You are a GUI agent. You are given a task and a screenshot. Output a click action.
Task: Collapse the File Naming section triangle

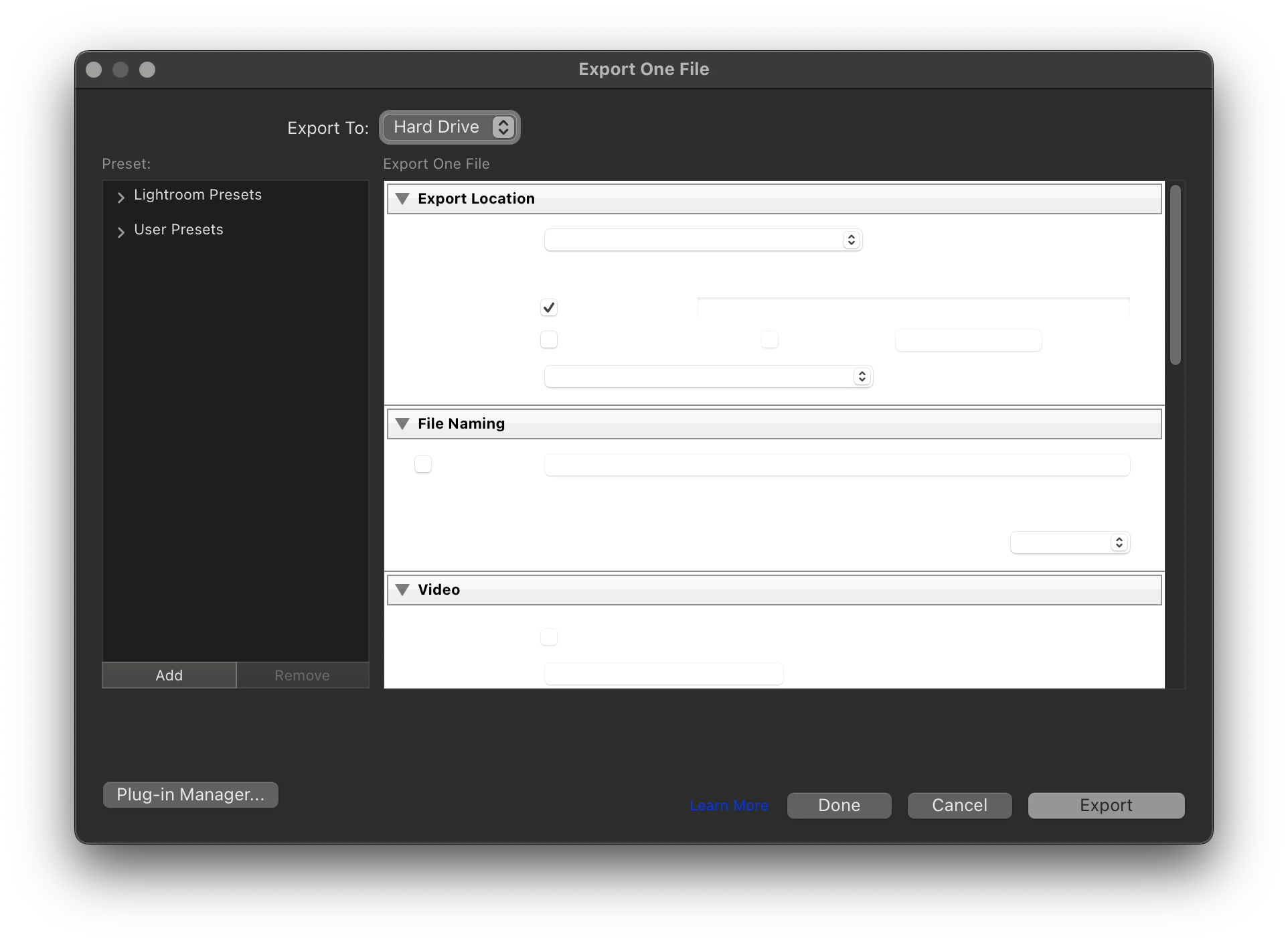pos(402,424)
